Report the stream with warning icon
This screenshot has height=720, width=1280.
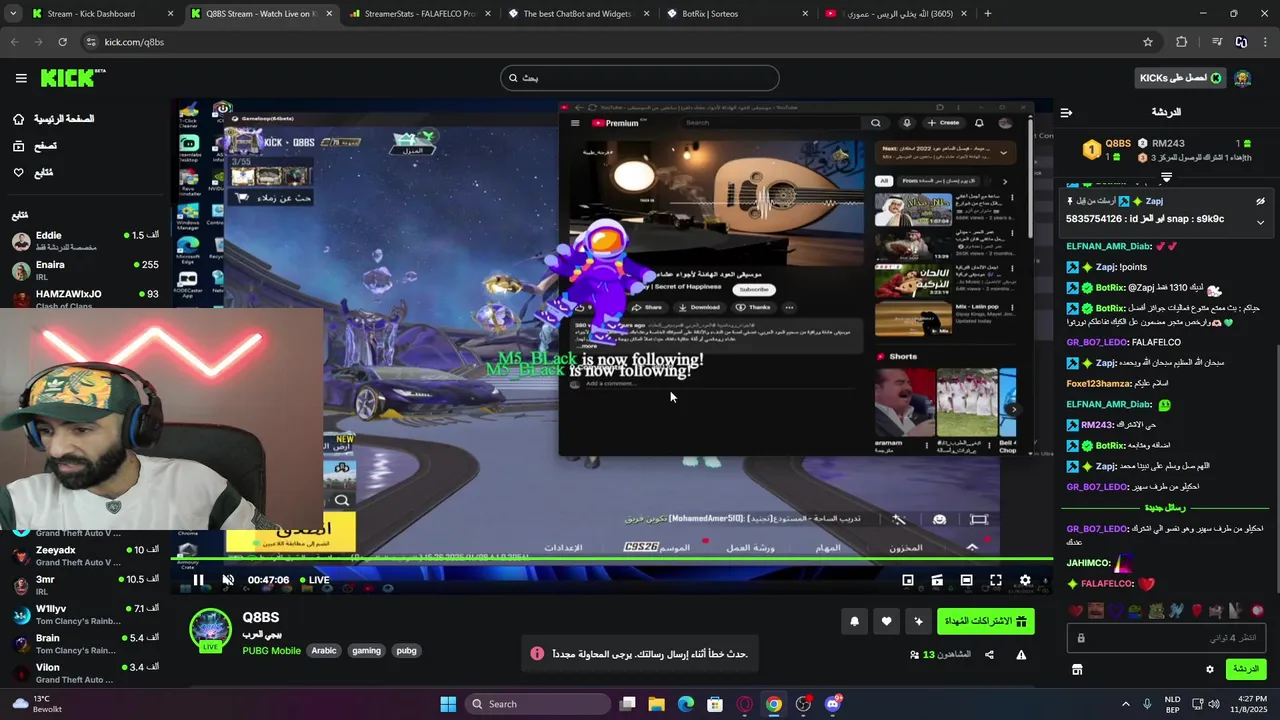[1021, 655]
